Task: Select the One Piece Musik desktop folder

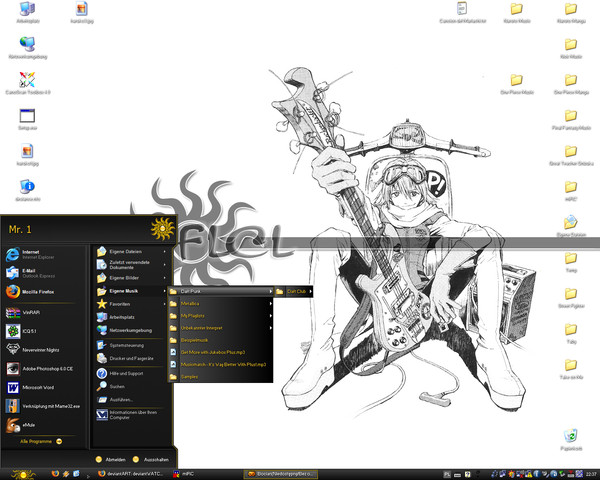Action: pos(517,84)
